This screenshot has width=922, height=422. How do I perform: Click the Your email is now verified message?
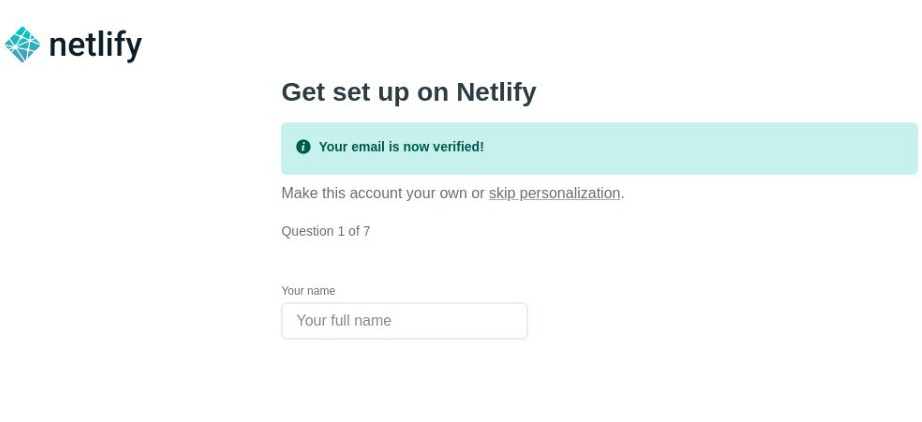(x=400, y=147)
